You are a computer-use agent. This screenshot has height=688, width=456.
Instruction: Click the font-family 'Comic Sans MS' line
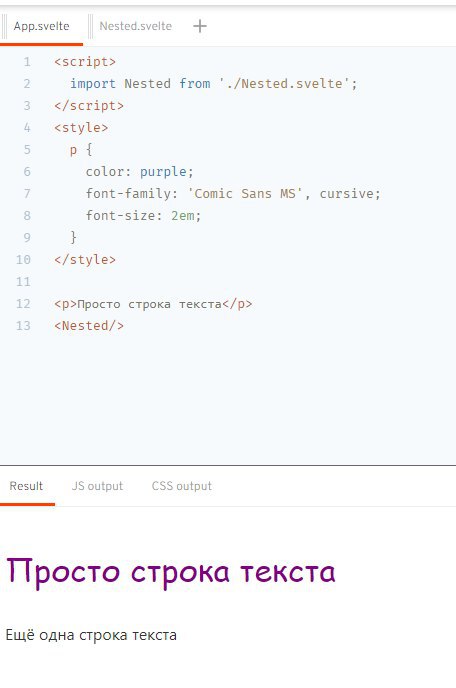[233, 193]
